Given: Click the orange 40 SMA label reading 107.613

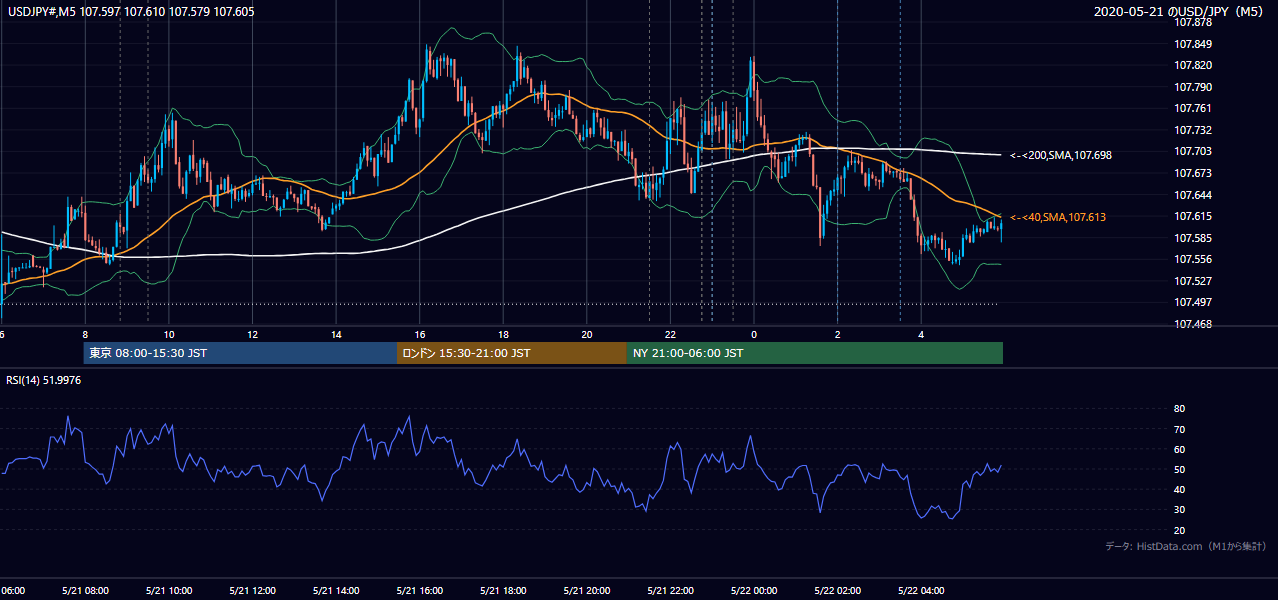Looking at the screenshot, I should click(x=1058, y=217).
